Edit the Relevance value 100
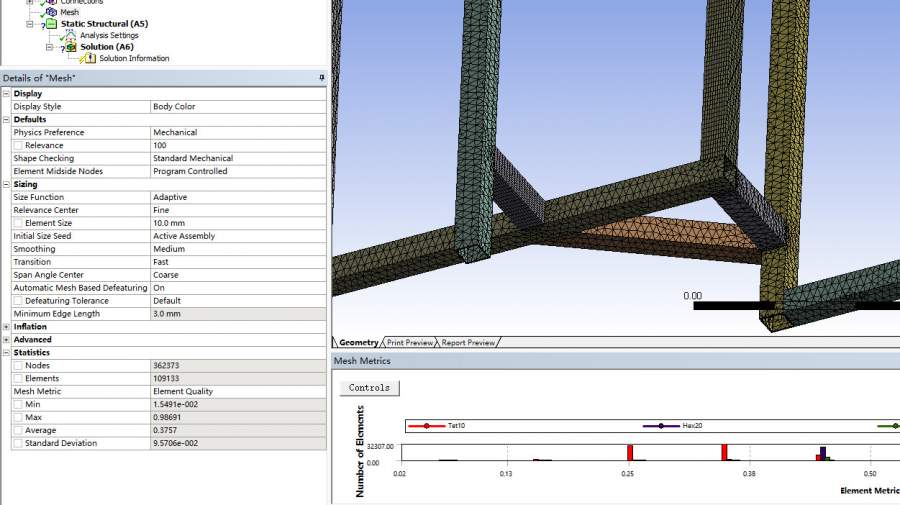The height and width of the screenshot is (505, 900). tap(238, 145)
